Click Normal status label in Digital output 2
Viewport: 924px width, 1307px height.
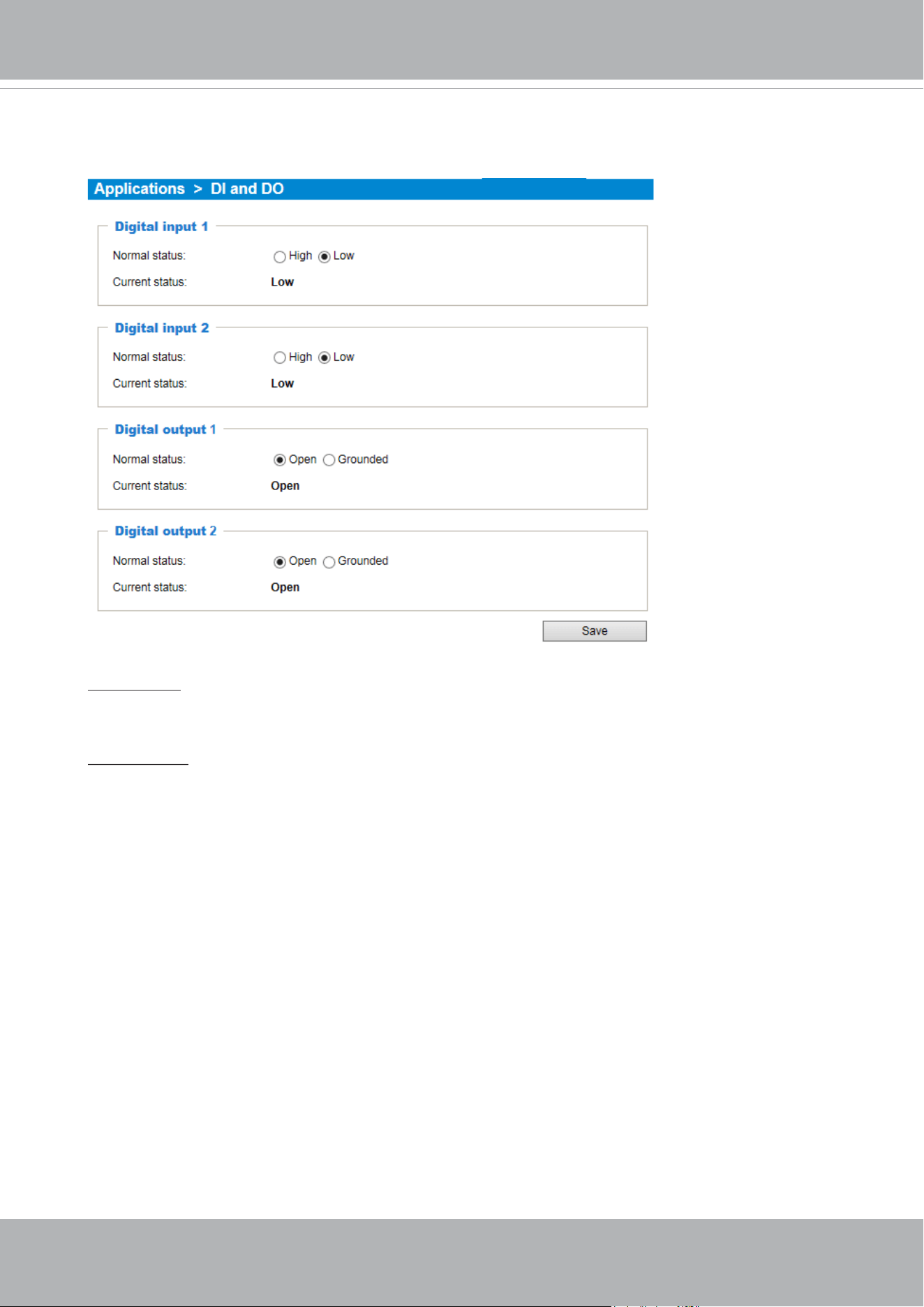click(x=149, y=561)
